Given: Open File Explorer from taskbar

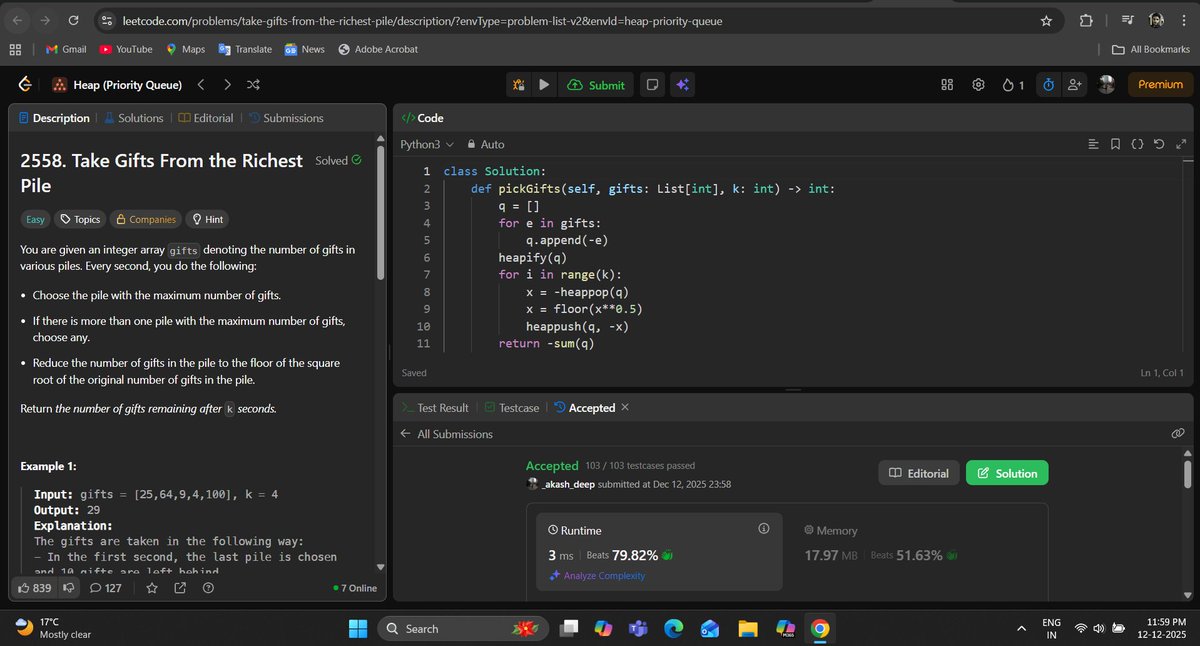Looking at the screenshot, I should click(748, 629).
